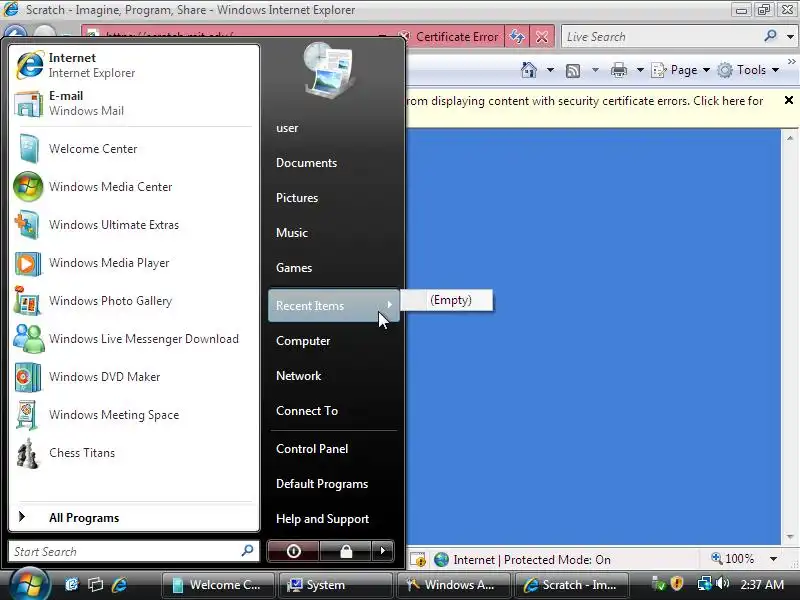Open the Page menu
Screen dimensions: 800x600
(681, 70)
